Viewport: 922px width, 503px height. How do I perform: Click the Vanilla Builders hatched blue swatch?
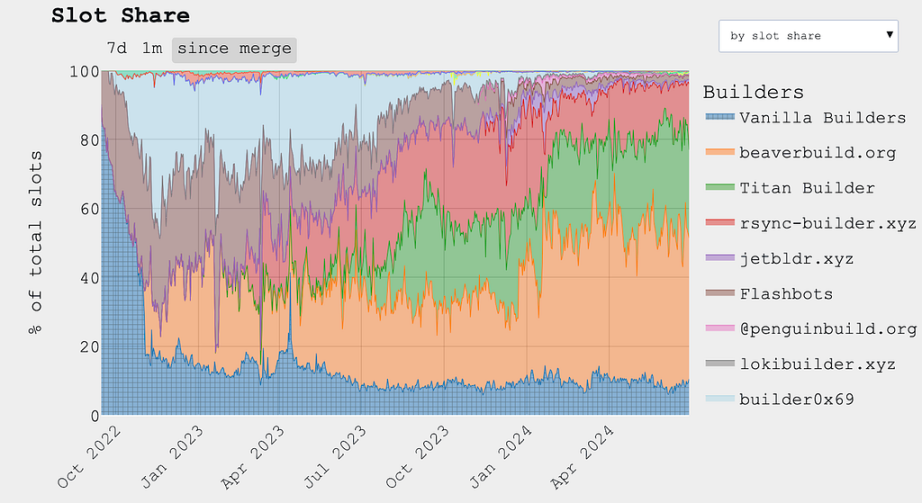pyautogui.click(x=720, y=116)
